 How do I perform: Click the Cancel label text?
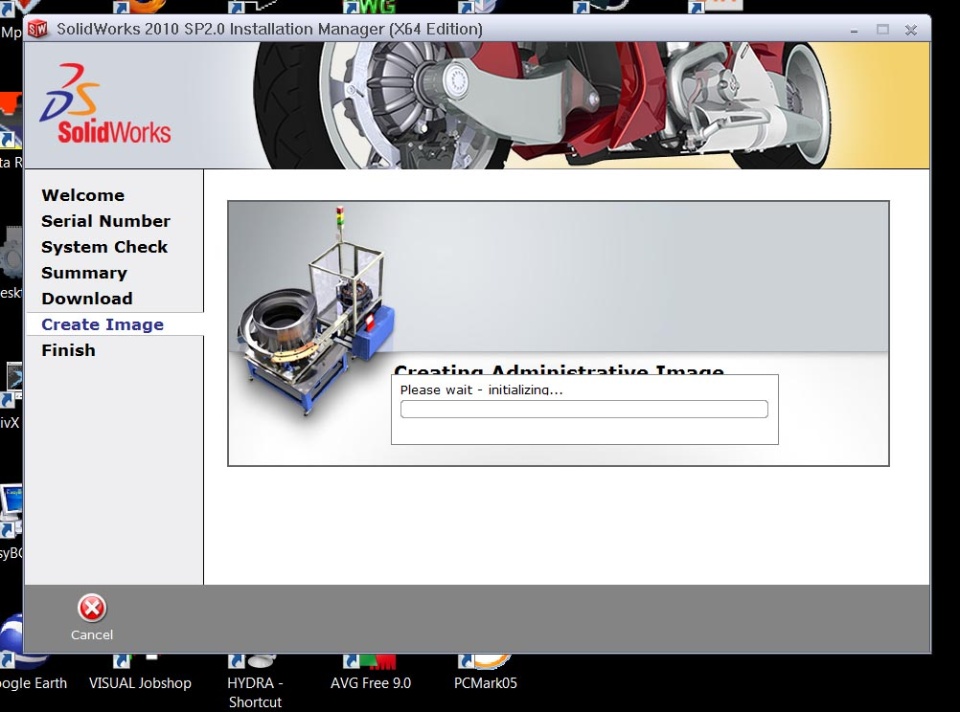92,635
